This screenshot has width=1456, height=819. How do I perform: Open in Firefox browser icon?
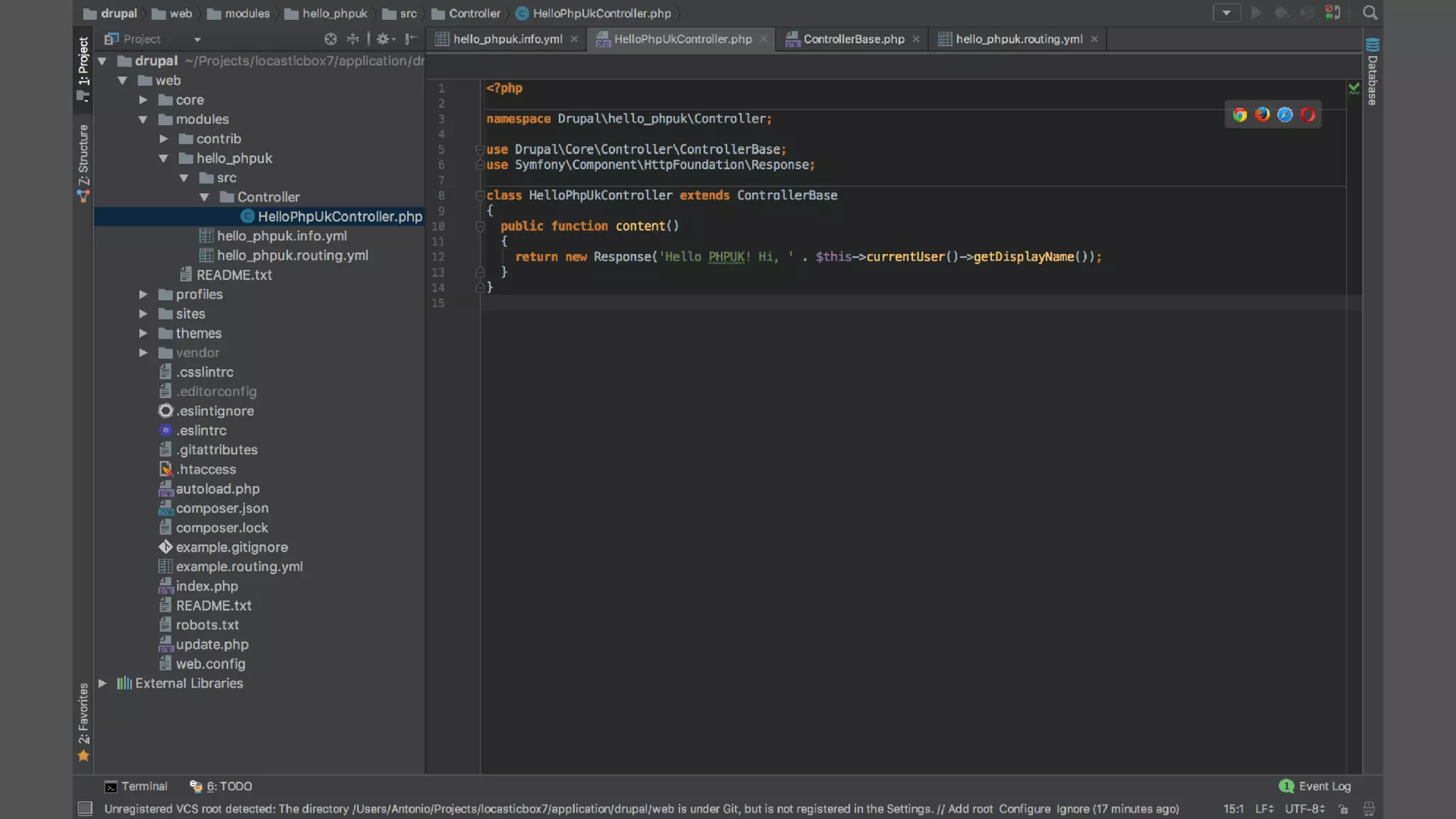pyautogui.click(x=1263, y=115)
